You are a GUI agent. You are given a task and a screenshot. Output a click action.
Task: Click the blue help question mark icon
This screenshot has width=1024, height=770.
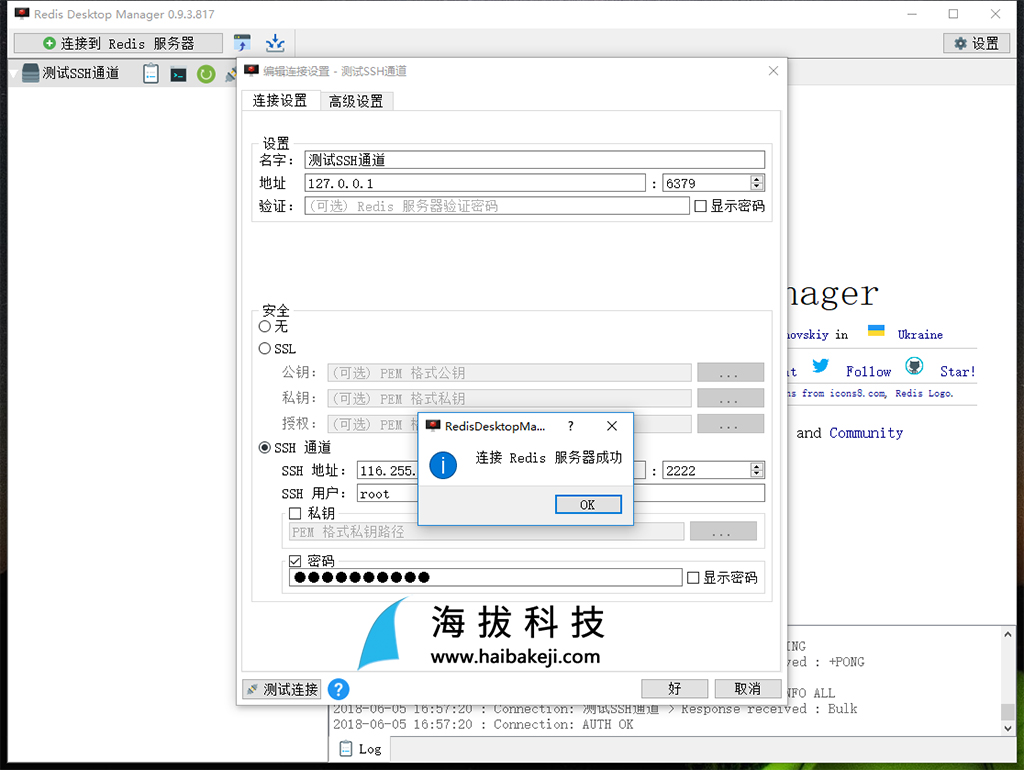pyautogui.click(x=338, y=689)
